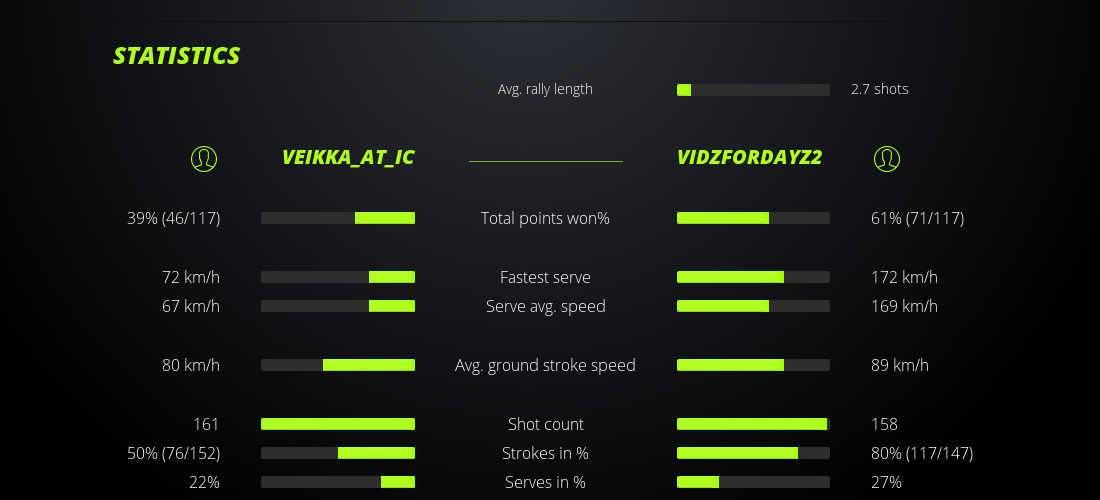The height and width of the screenshot is (500, 1100).
Task: Select player name VEIKKA_AT_IC
Action: point(348,158)
